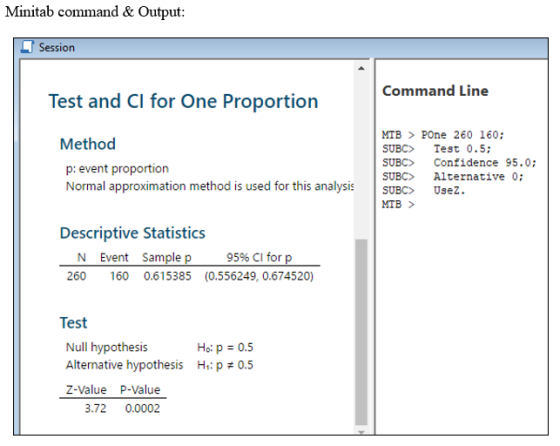
Task: Click the scrollbar thumb in the Session output
Action: (361, 332)
